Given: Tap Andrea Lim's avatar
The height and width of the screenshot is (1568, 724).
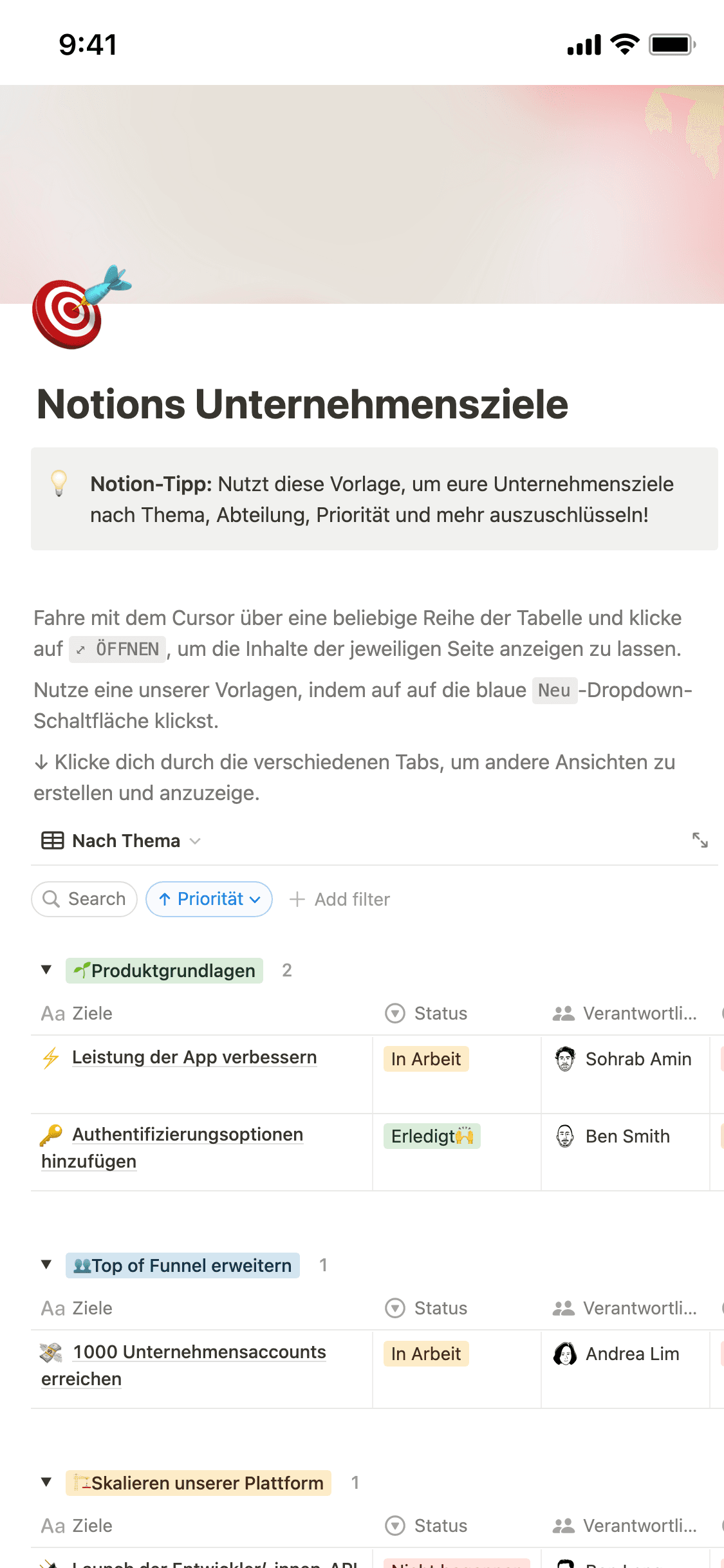Looking at the screenshot, I should coord(565,1354).
